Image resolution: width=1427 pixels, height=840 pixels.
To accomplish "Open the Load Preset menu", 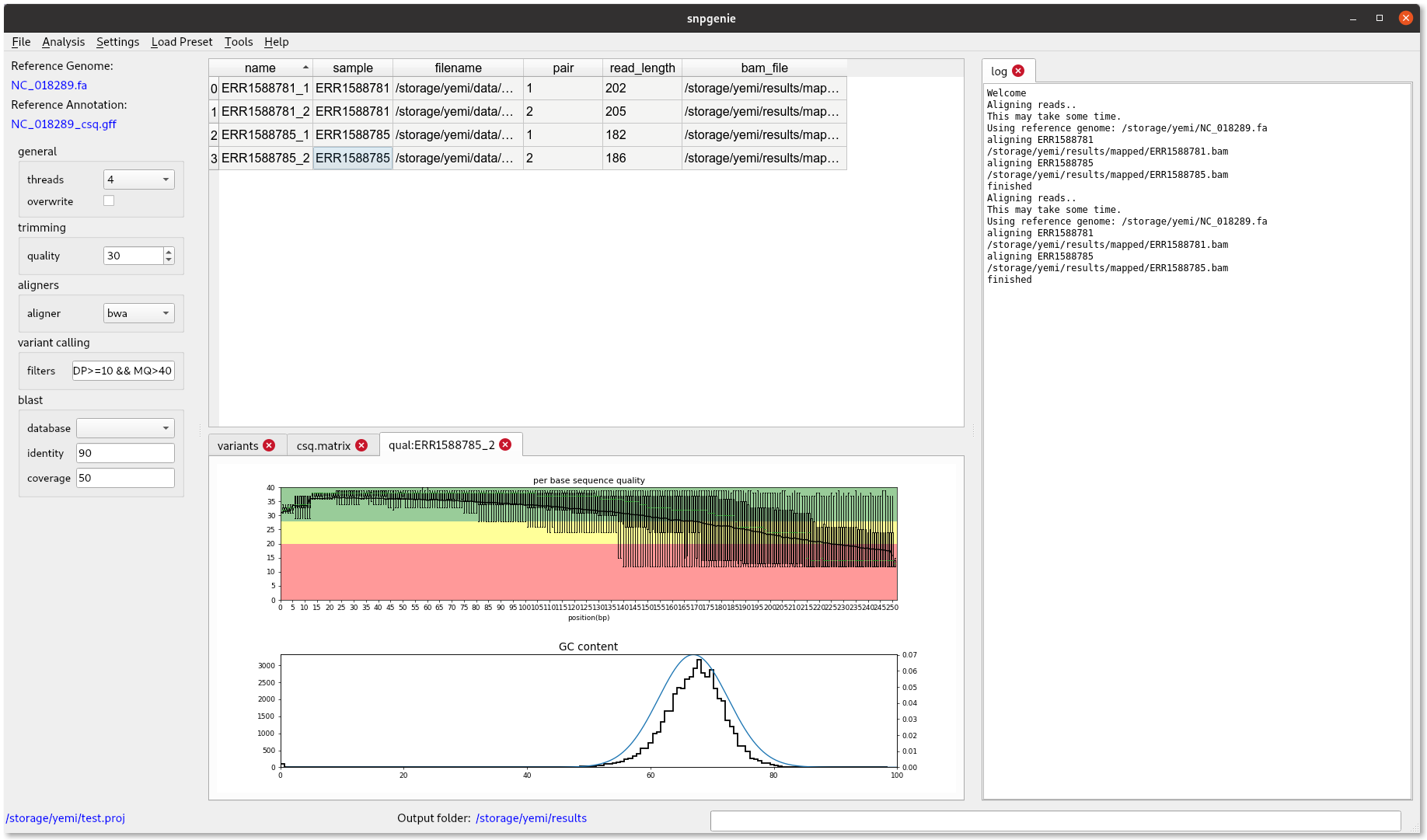I will point(181,42).
